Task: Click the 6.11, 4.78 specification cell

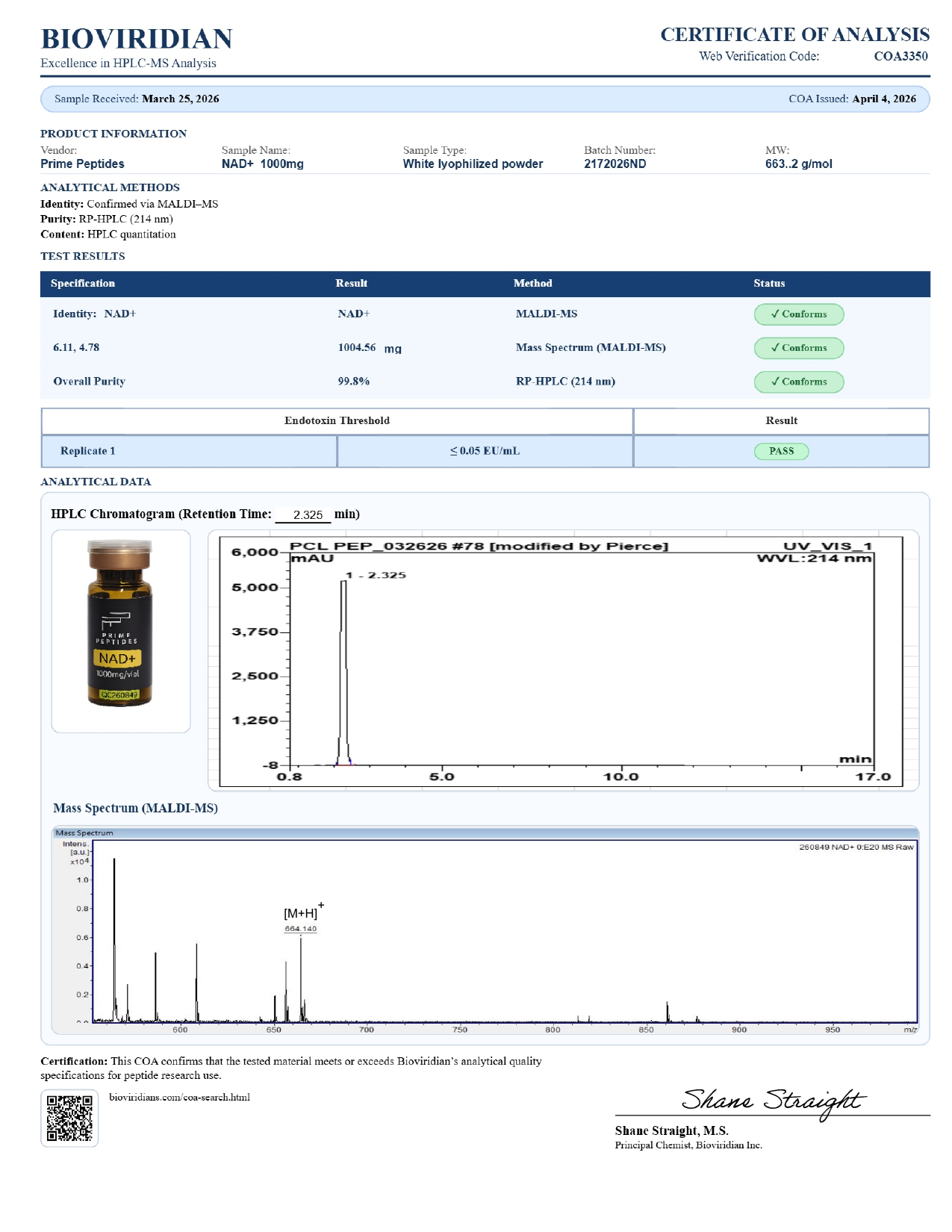Action: pyautogui.click(x=76, y=347)
